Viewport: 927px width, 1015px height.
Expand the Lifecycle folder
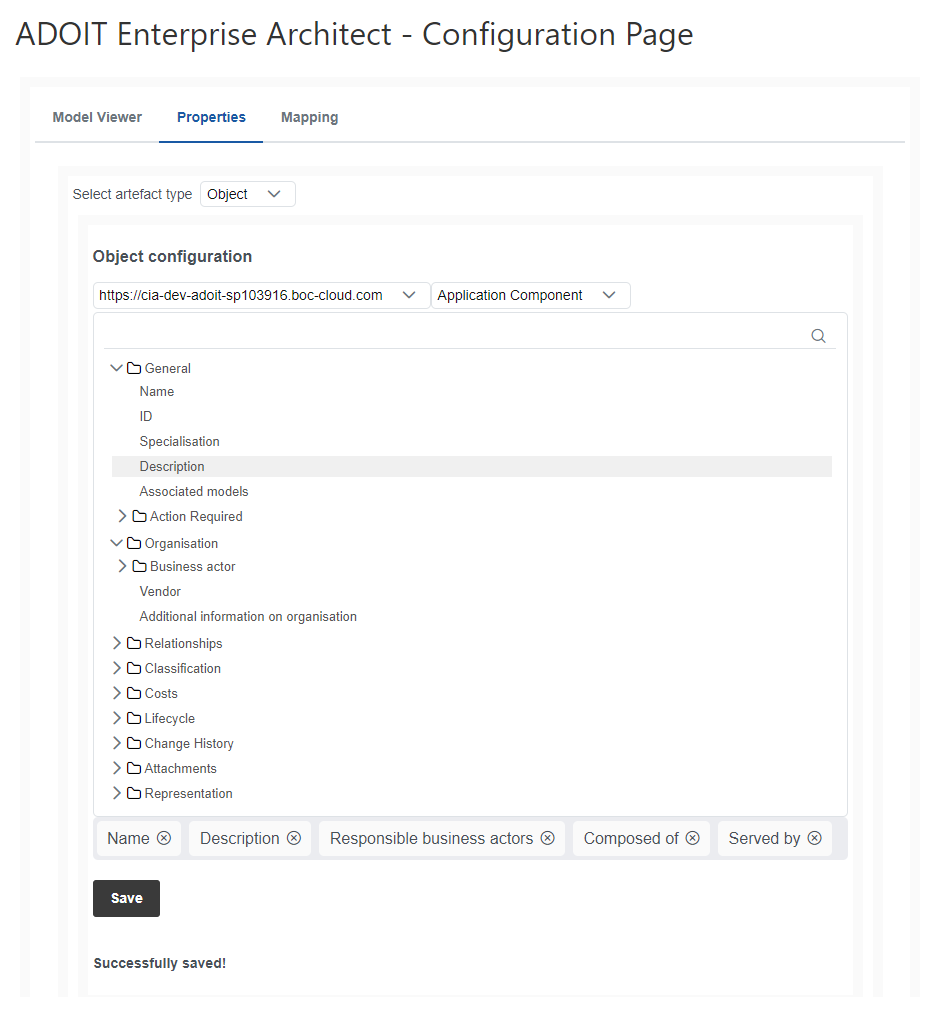[117, 718]
